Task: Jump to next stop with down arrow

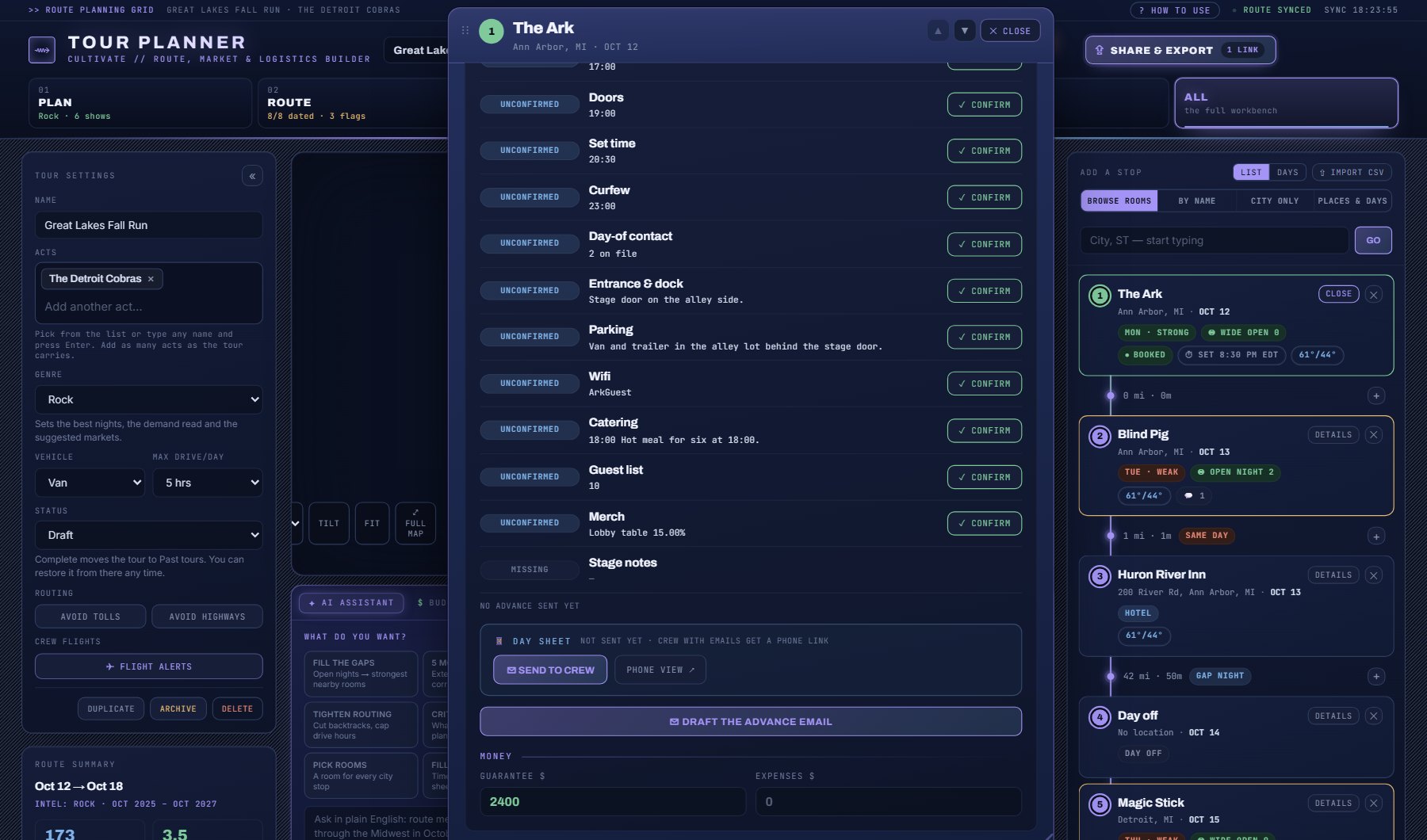Action: coord(965,31)
